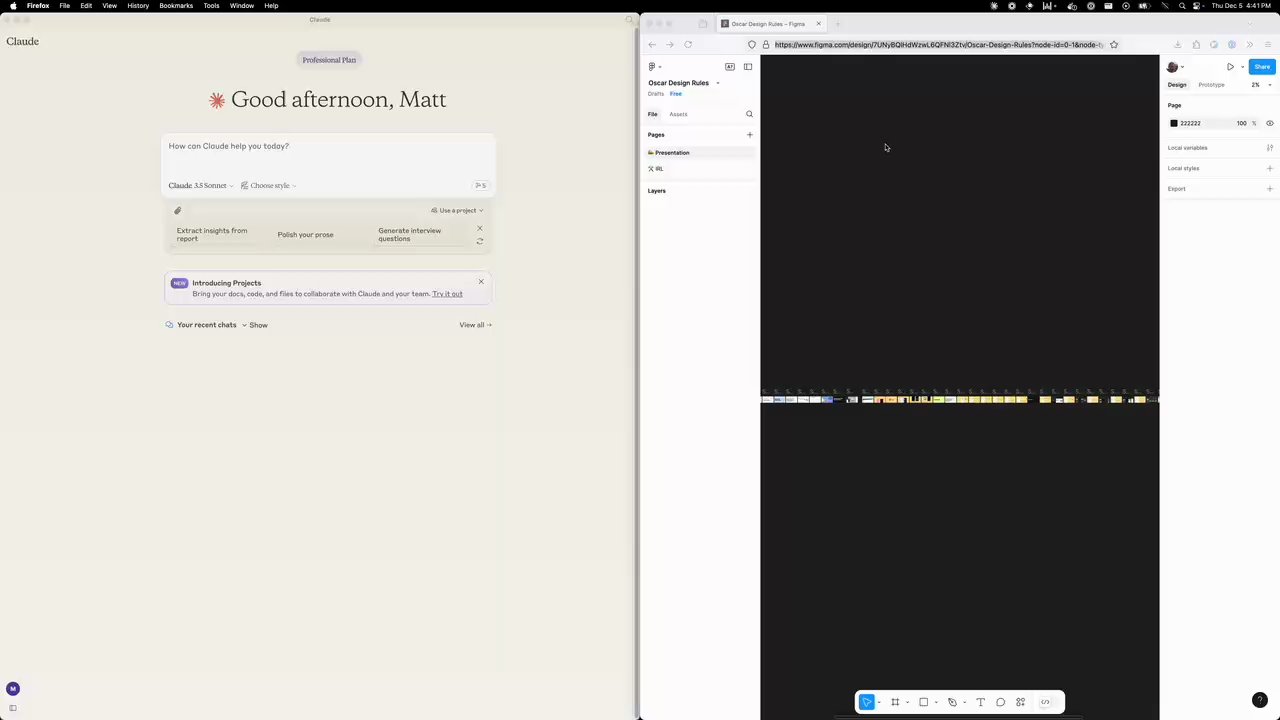Click the Firefox back arrow
The width and height of the screenshot is (1280, 720).
point(652,44)
